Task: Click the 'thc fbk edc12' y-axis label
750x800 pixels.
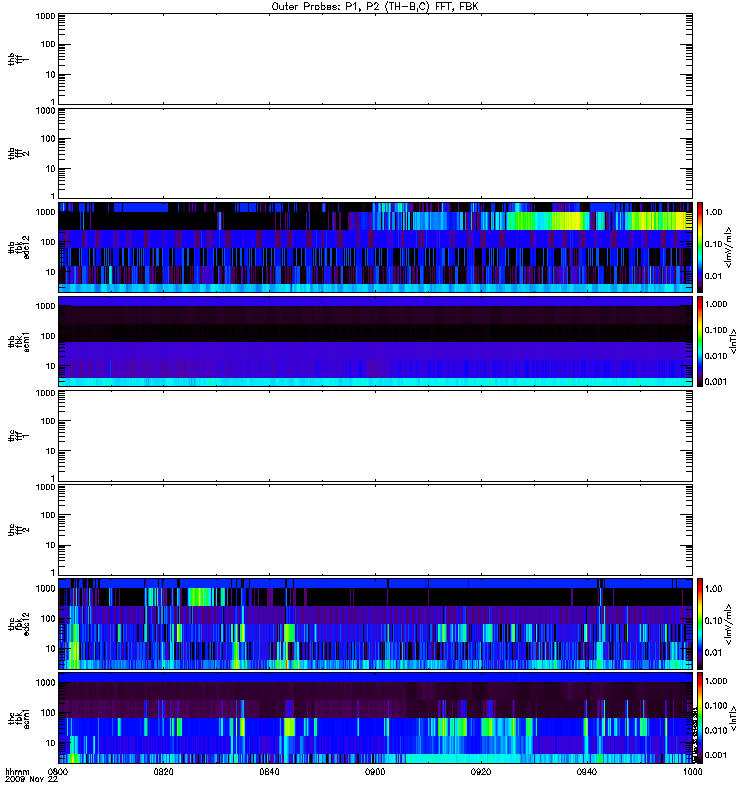Action: tap(18, 624)
